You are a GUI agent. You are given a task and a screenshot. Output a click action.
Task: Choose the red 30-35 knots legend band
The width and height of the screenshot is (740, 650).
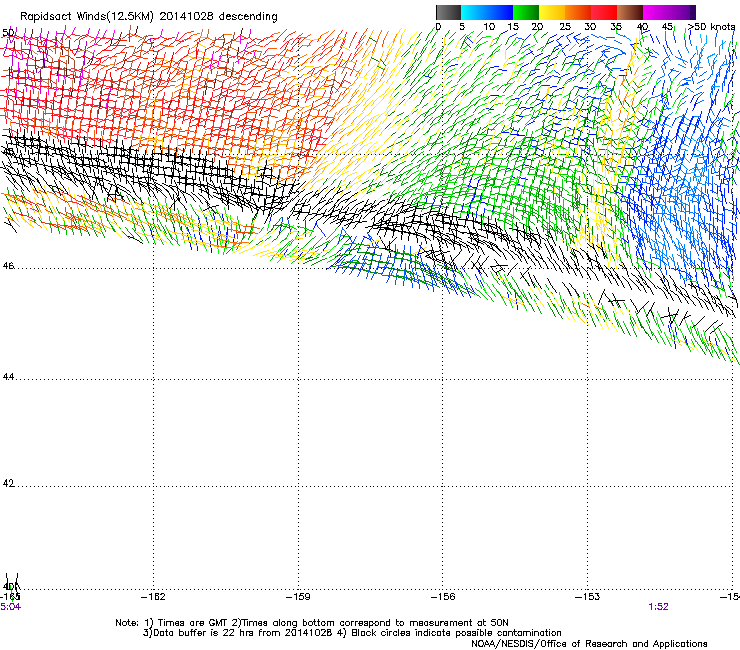click(x=604, y=12)
